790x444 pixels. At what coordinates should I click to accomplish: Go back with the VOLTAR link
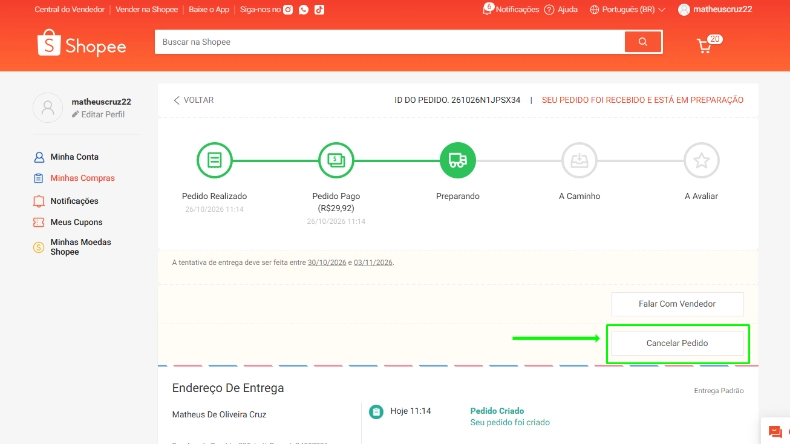193,100
